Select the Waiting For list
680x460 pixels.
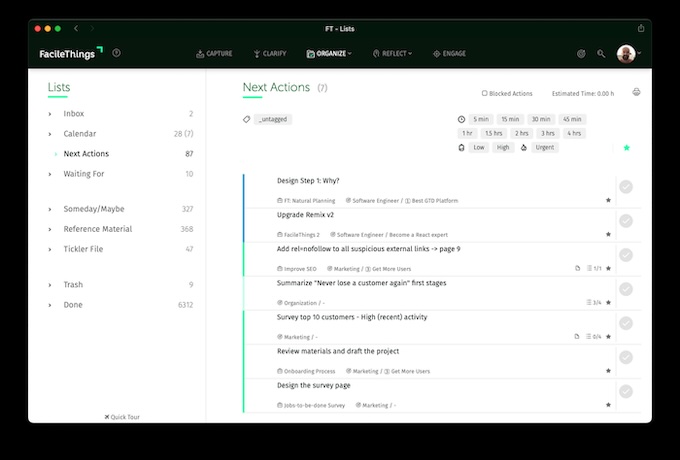[x=84, y=174]
